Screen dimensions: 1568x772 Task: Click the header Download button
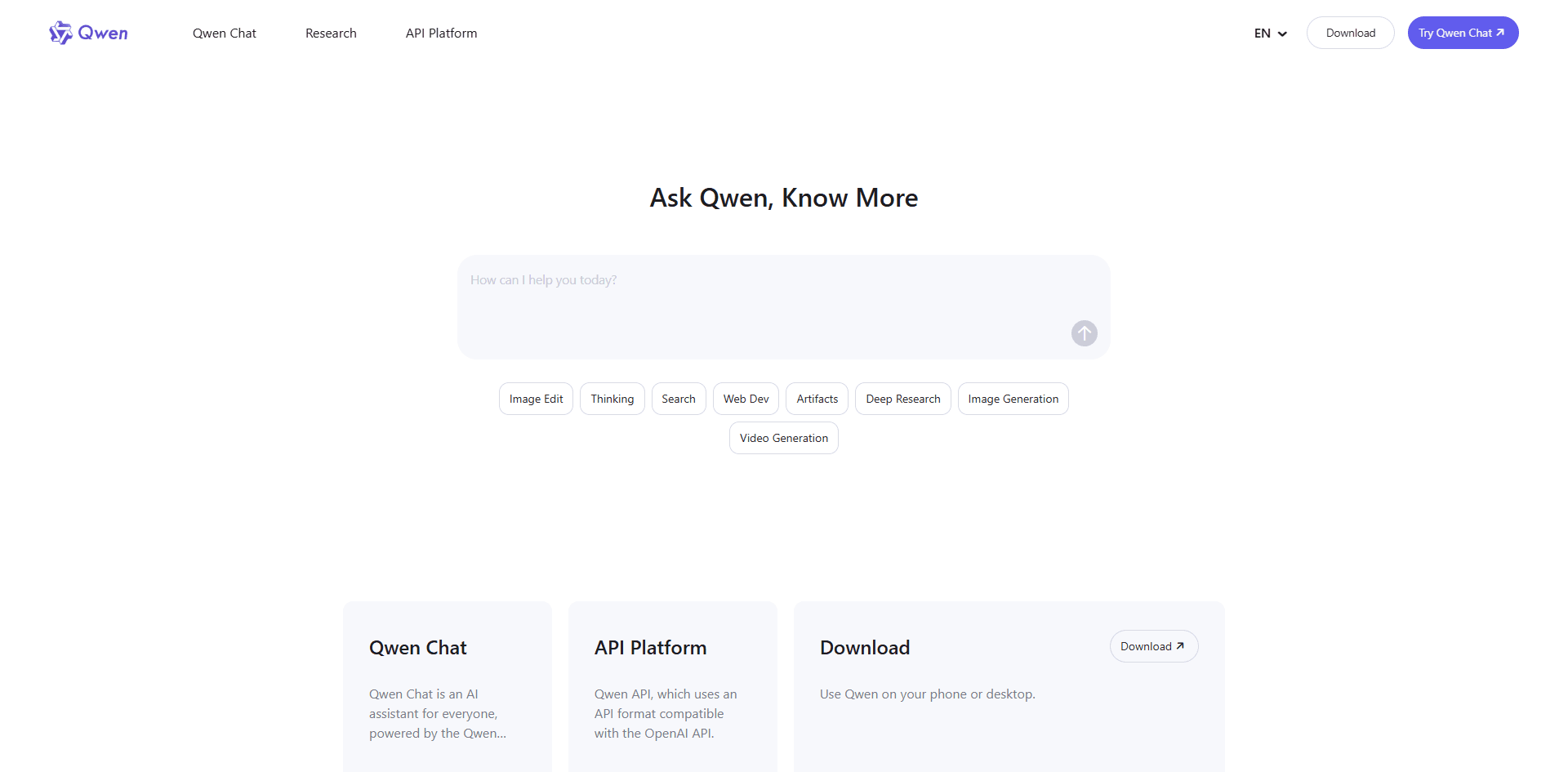[x=1350, y=33]
